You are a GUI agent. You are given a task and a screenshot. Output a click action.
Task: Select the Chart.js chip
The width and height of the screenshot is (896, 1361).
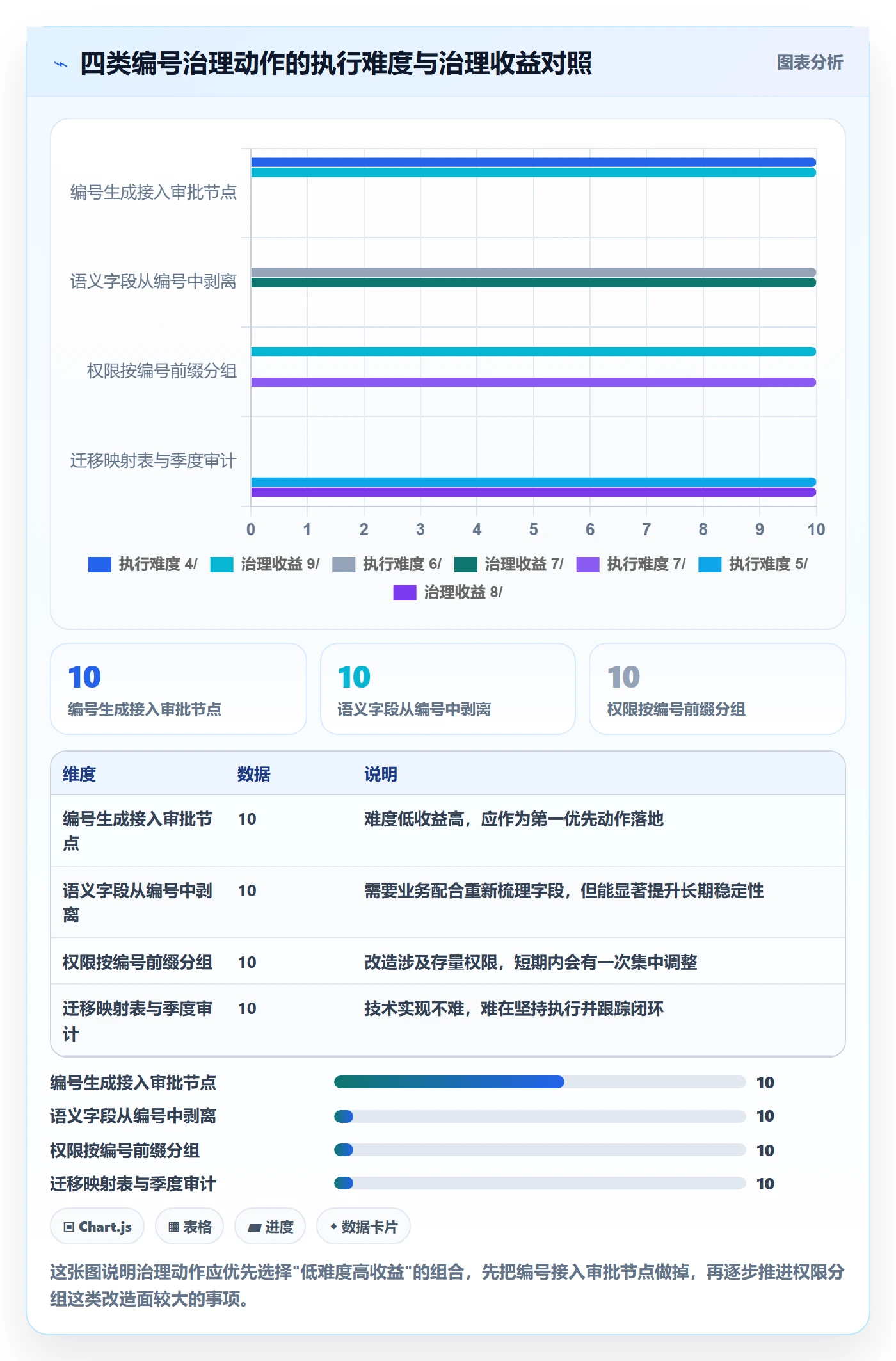(x=97, y=1227)
